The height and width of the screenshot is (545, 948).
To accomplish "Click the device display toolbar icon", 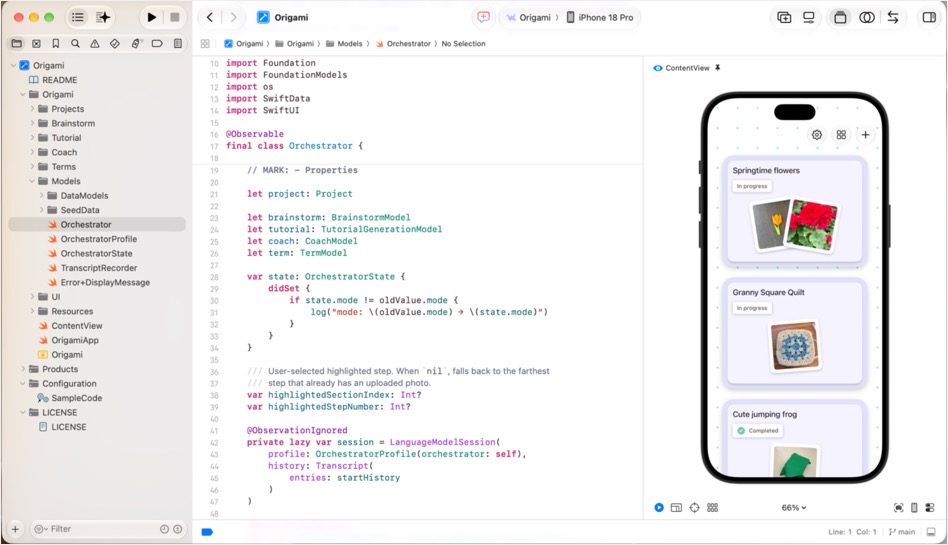I will pyautogui.click(x=808, y=18).
